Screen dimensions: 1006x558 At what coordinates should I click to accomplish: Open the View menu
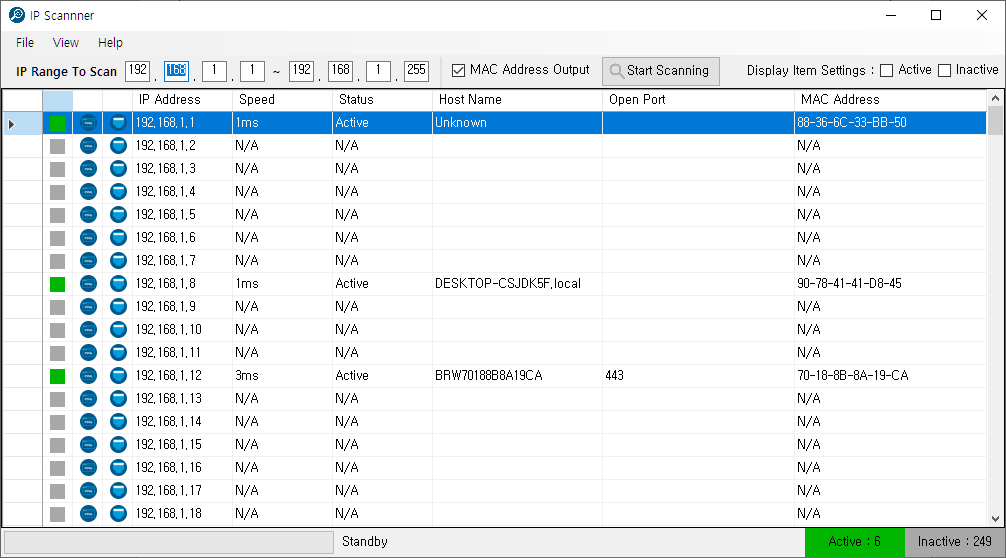click(65, 43)
